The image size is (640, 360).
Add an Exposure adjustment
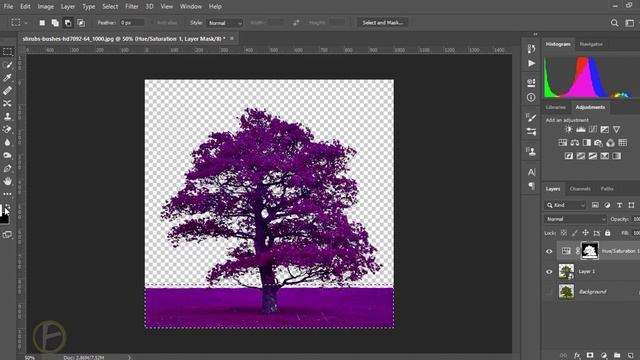pyautogui.click(x=604, y=130)
